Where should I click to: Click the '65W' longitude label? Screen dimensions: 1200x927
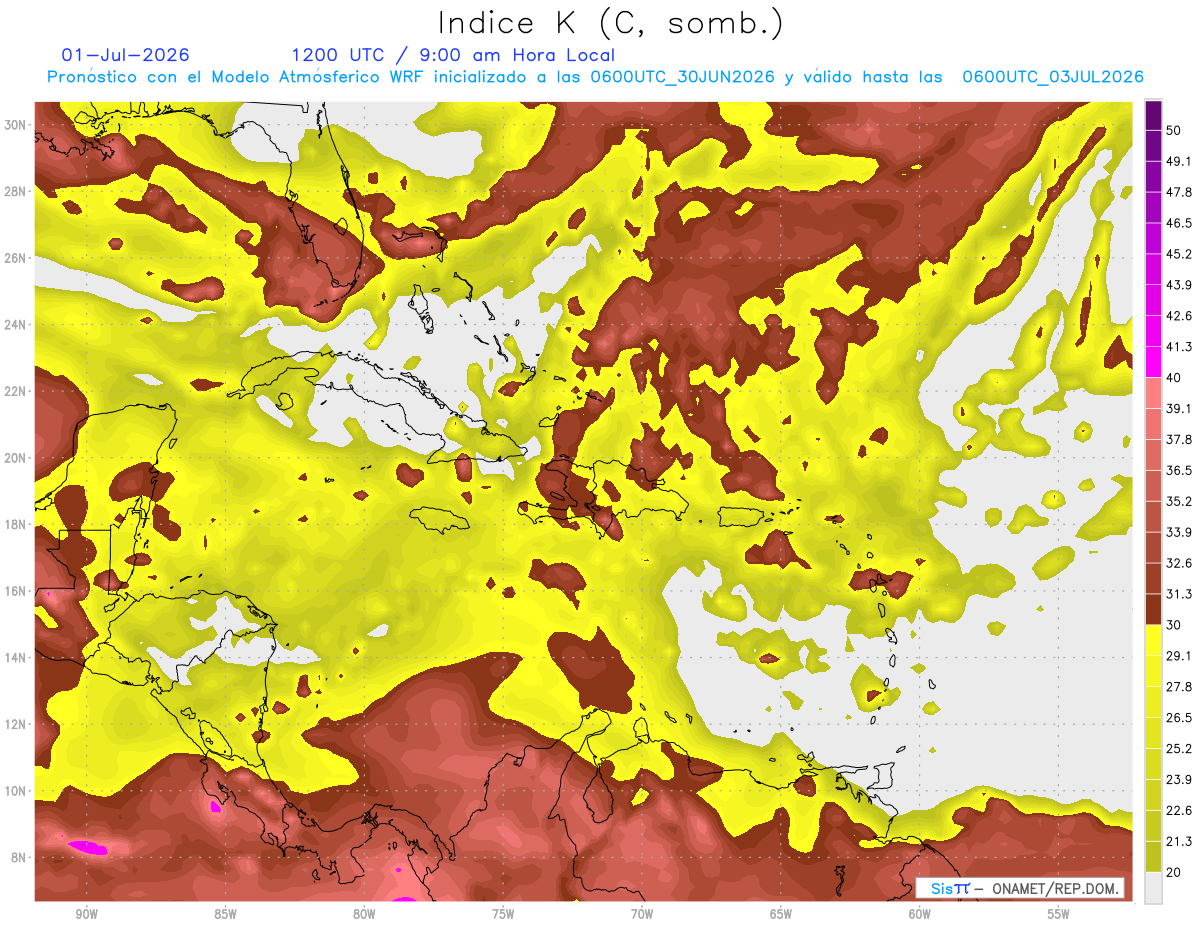click(x=781, y=914)
